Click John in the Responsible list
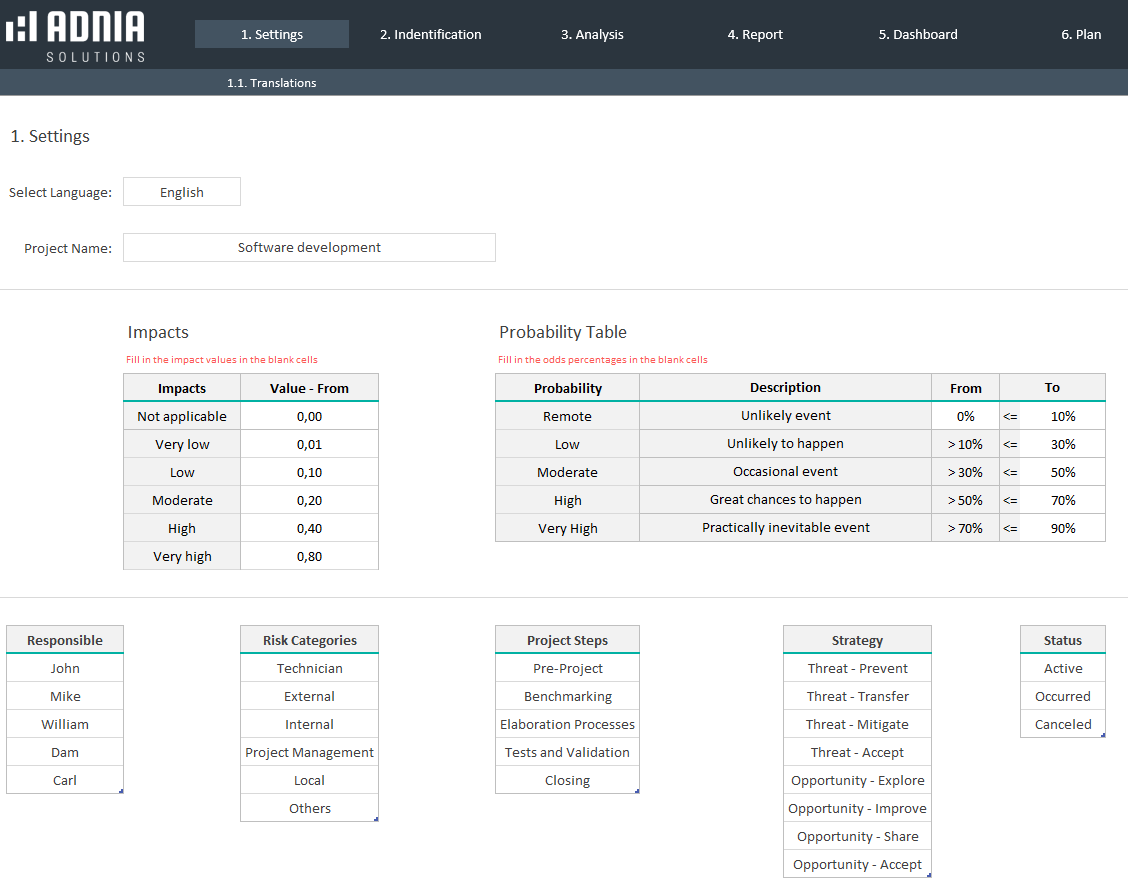Screen dimensions: 1128x893 [65, 668]
